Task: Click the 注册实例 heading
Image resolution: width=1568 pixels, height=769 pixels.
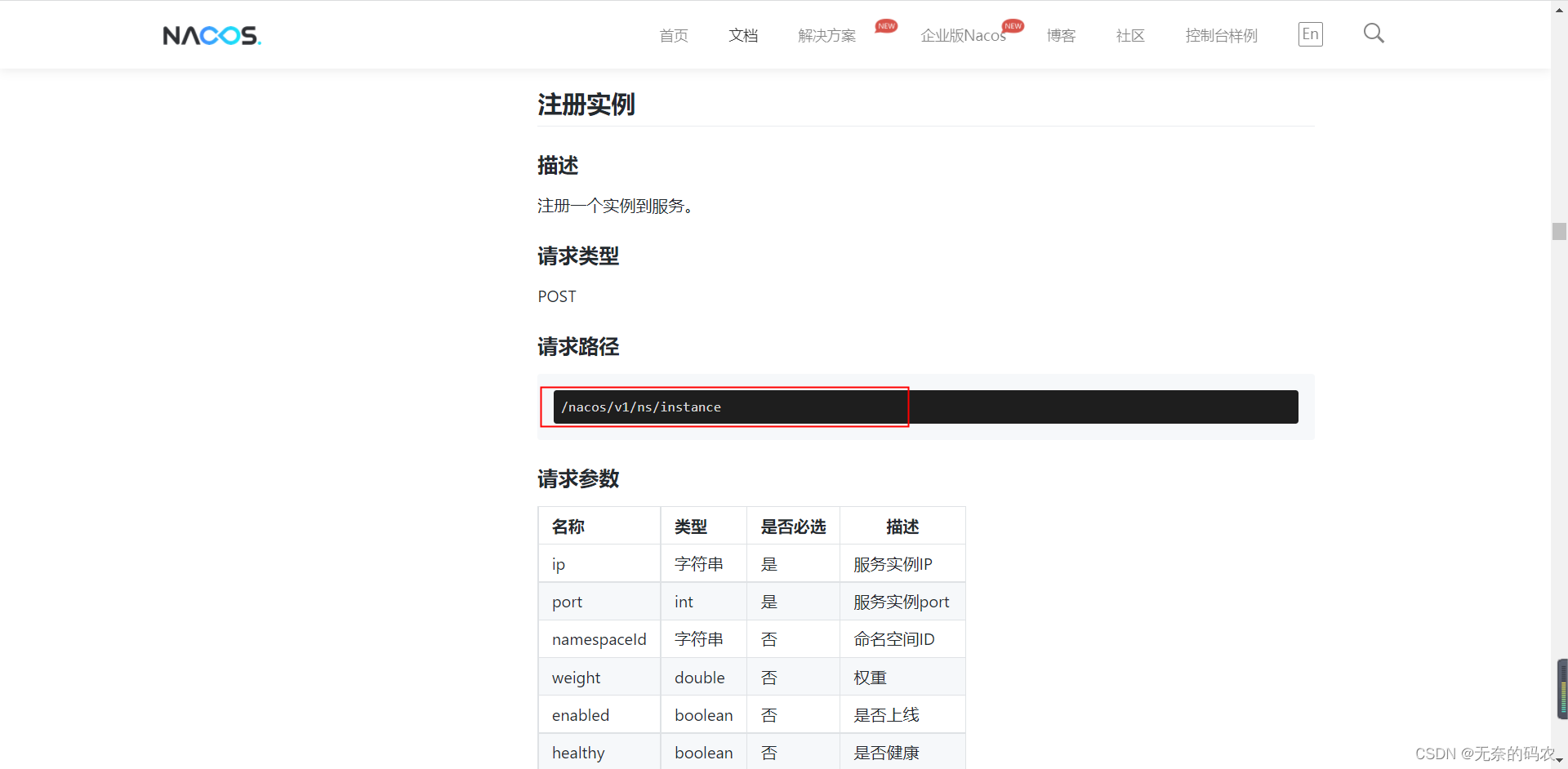Action: 586,104
